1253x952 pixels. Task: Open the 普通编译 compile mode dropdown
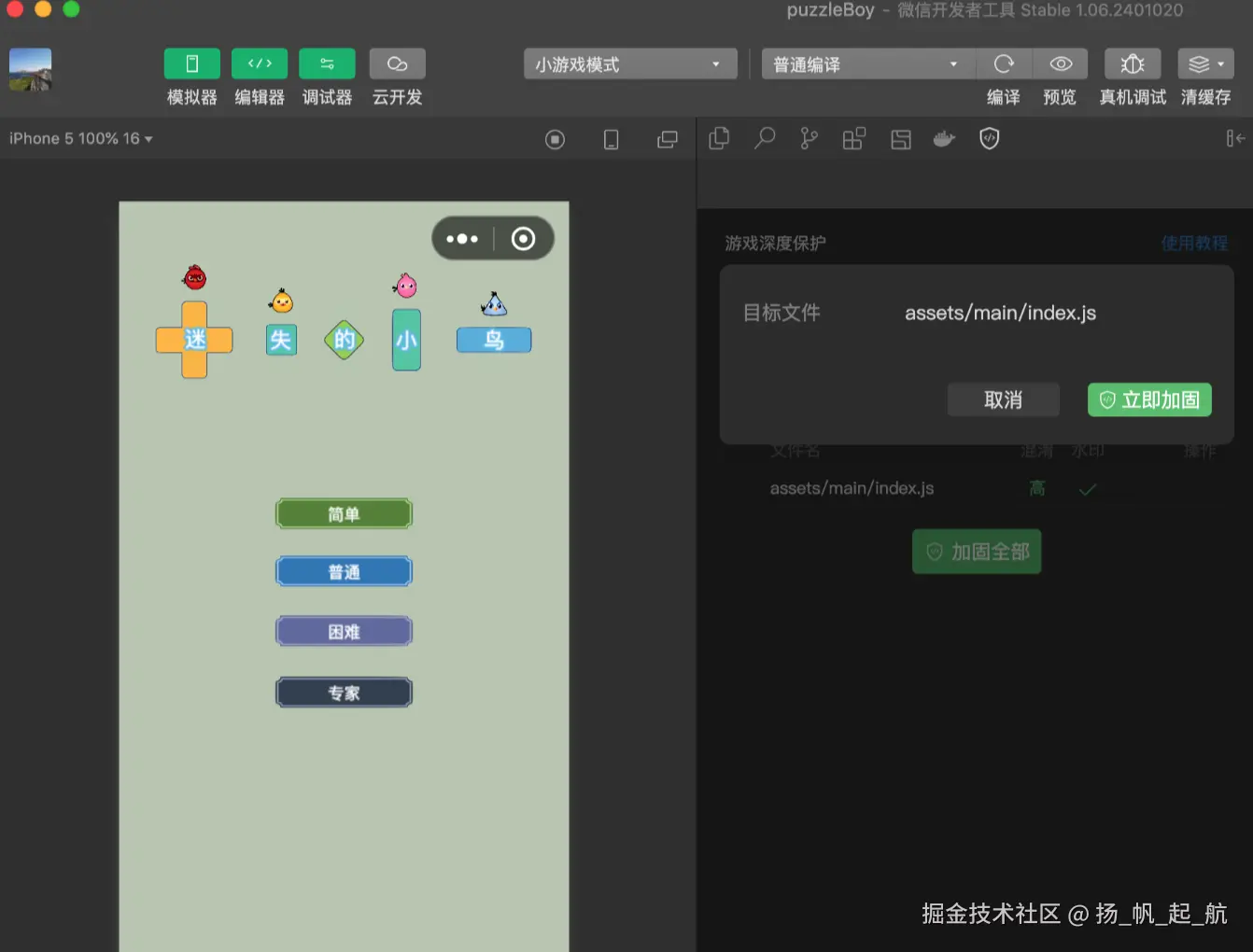pyautogui.click(x=868, y=64)
